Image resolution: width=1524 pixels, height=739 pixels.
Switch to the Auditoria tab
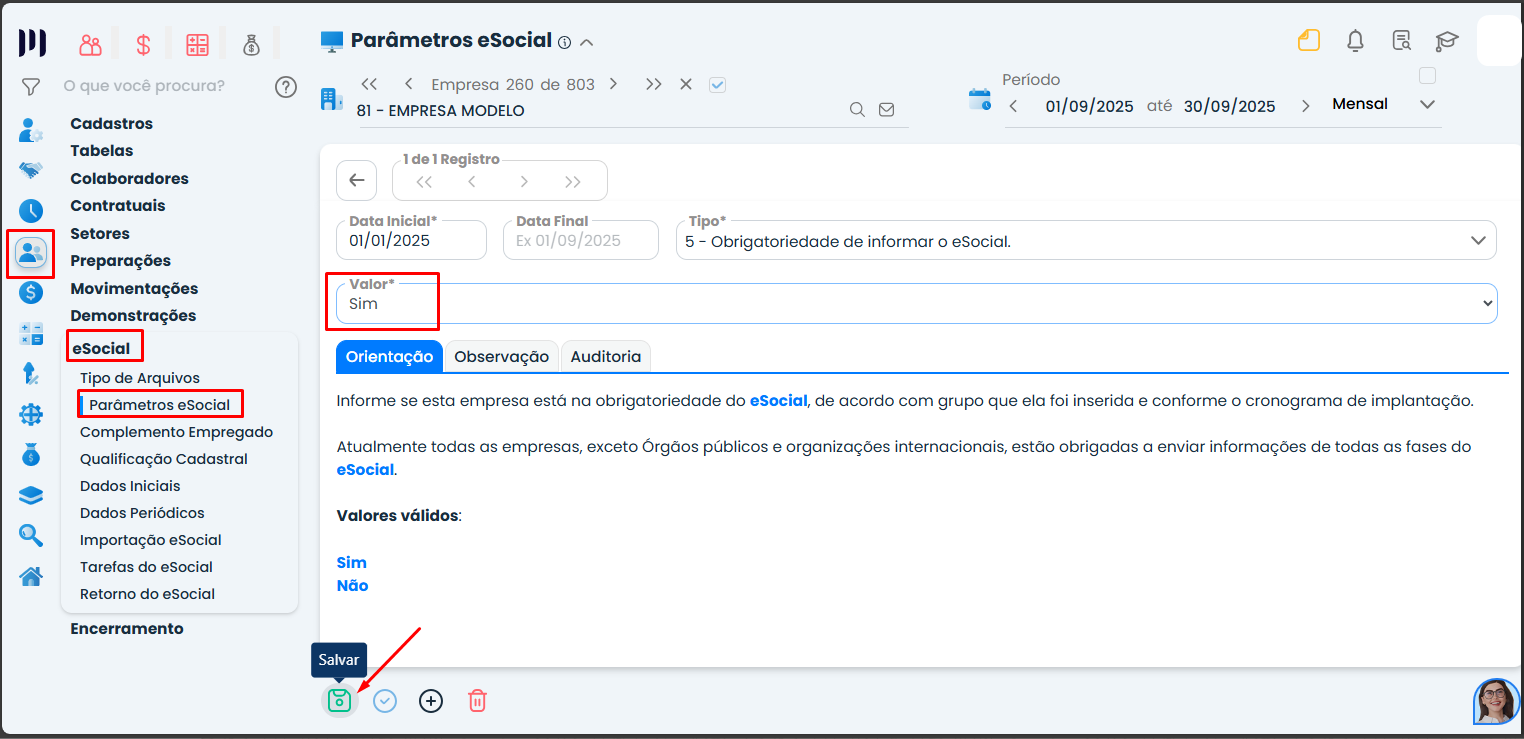click(x=606, y=356)
